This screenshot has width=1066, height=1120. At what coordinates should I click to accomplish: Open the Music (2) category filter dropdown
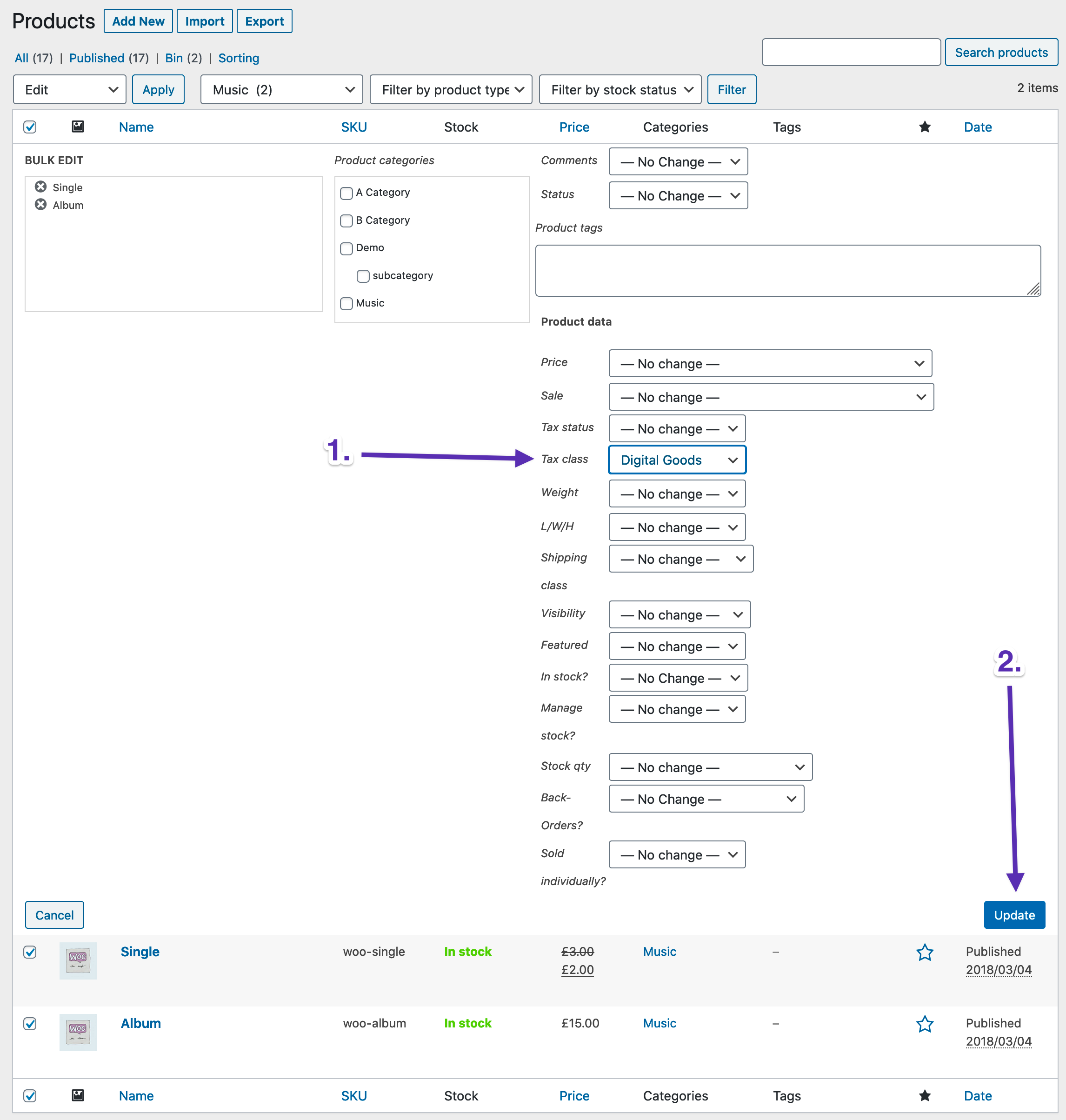[x=281, y=90]
